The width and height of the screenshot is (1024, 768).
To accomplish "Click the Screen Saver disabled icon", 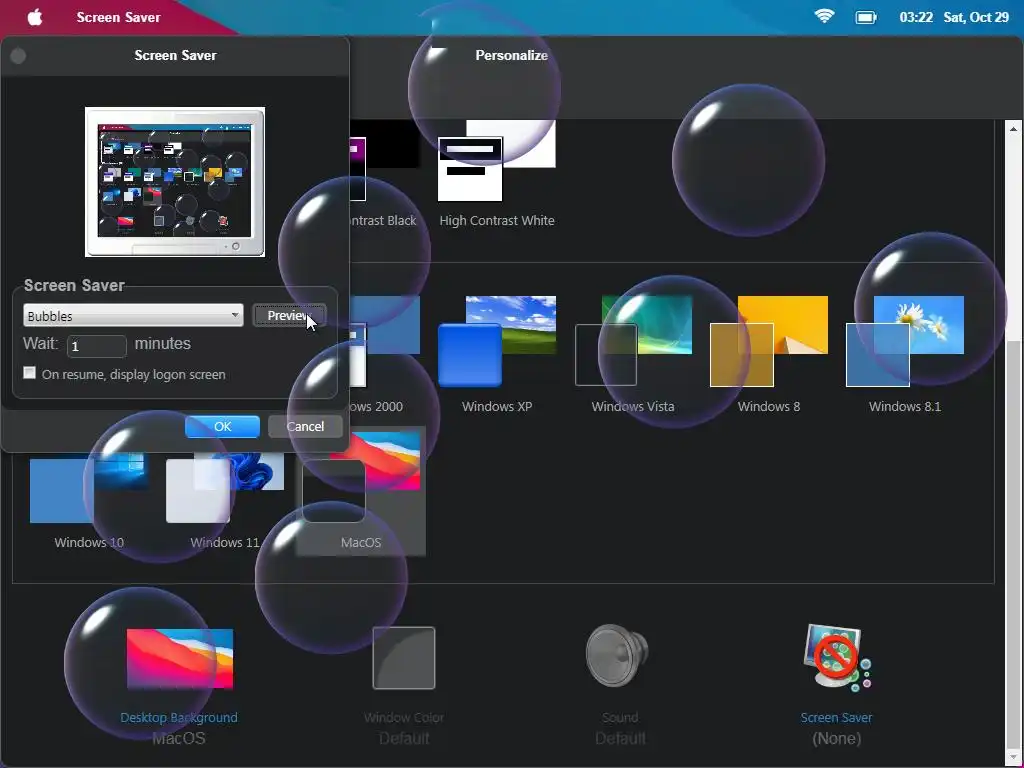I will 837,658.
